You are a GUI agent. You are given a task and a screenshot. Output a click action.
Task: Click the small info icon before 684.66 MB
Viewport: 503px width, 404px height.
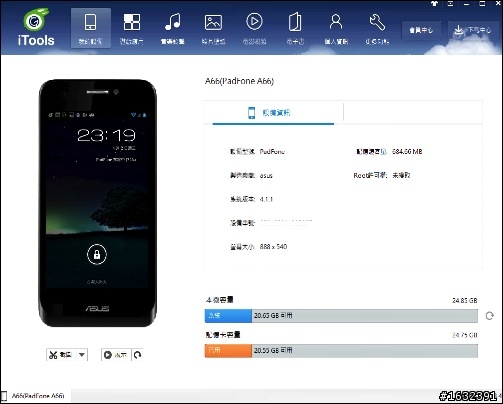pyautogui.click(x=384, y=151)
